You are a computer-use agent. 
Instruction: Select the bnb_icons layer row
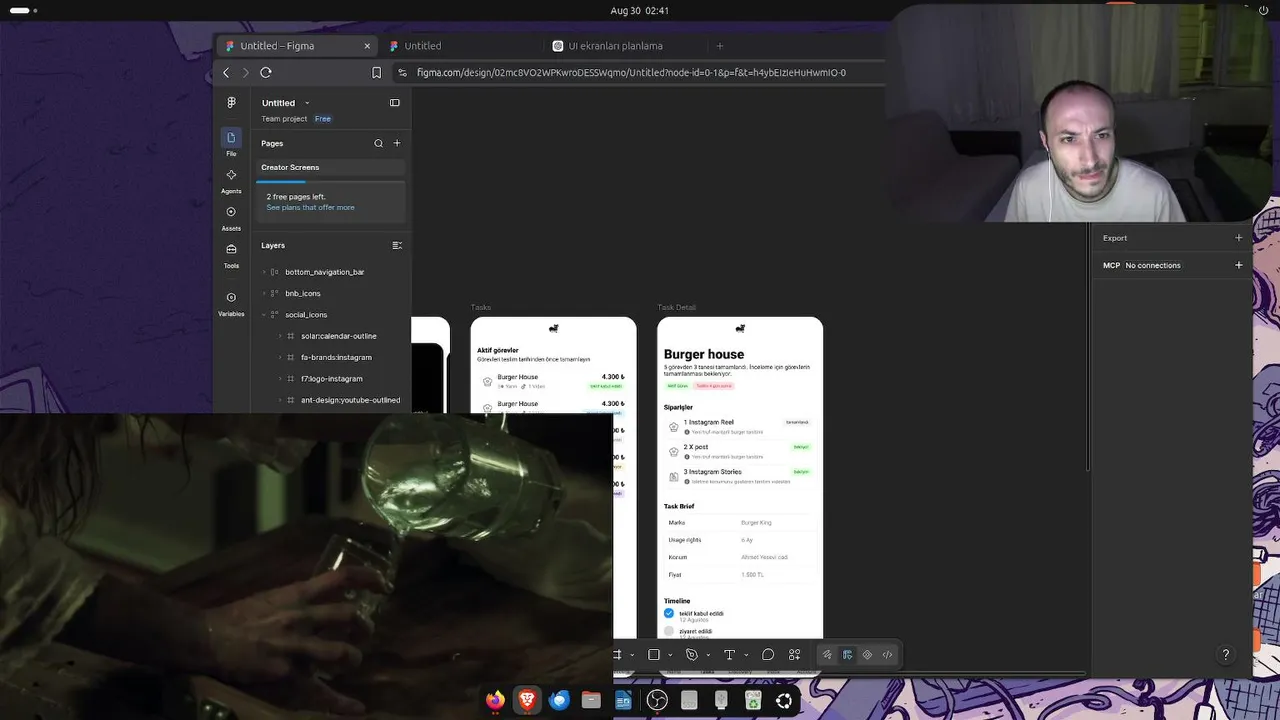pos(331,293)
